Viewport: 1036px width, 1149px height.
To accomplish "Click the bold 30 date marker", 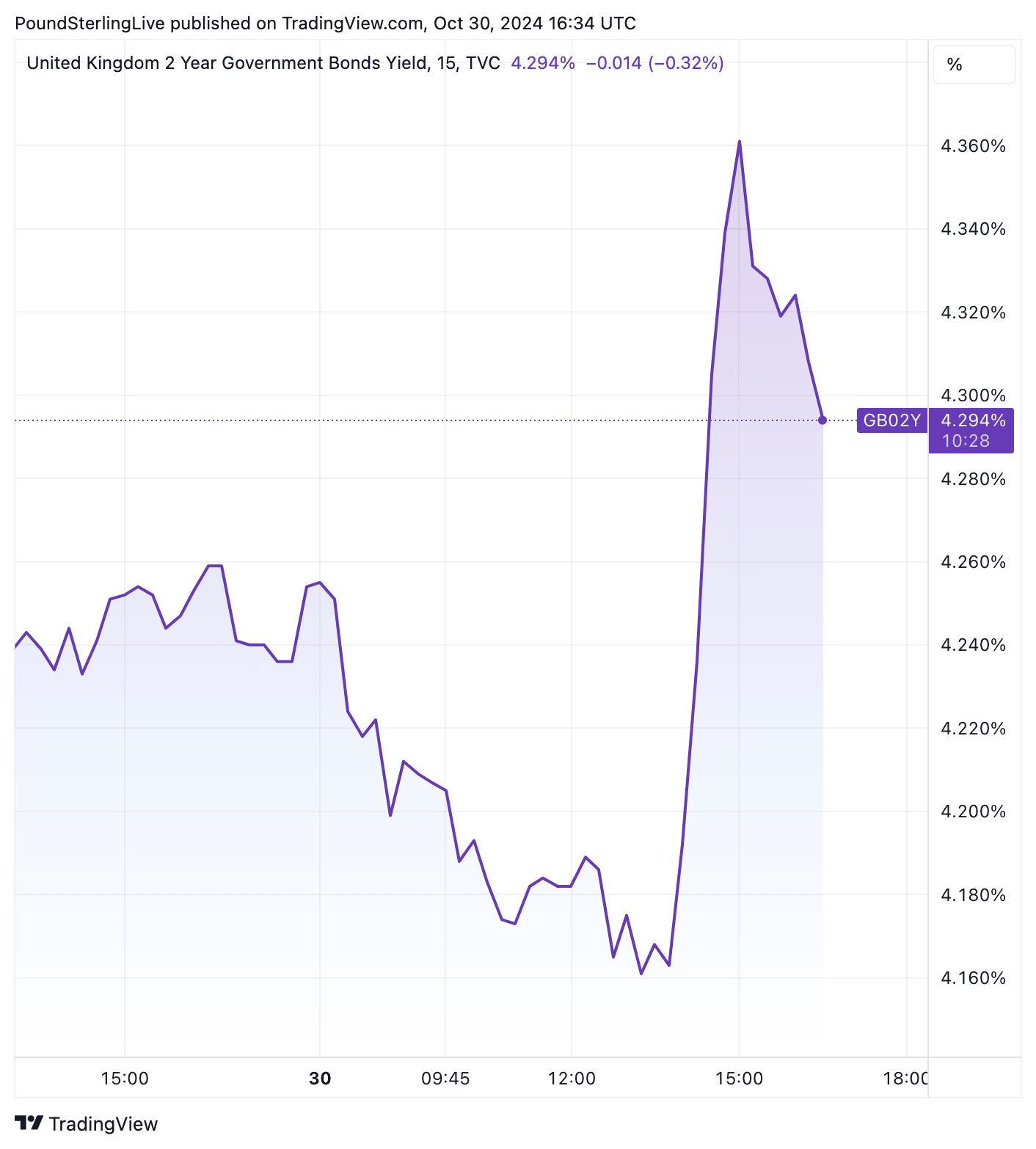I will coord(320,1079).
